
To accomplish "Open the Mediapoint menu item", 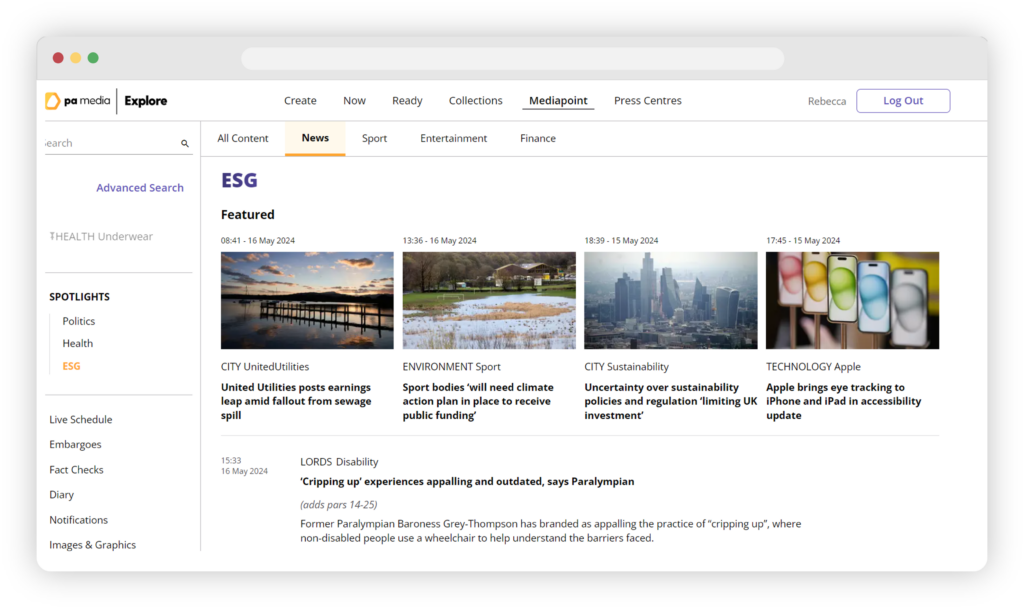I will click(x=558, y=101).
